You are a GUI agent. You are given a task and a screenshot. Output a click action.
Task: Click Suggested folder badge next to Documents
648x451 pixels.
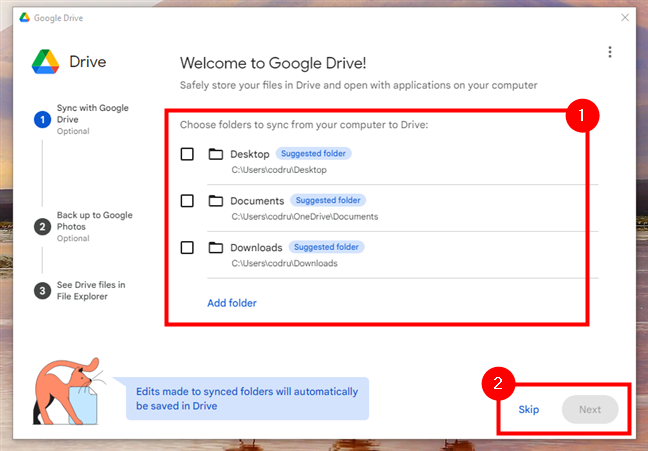(x=328, y=200)
